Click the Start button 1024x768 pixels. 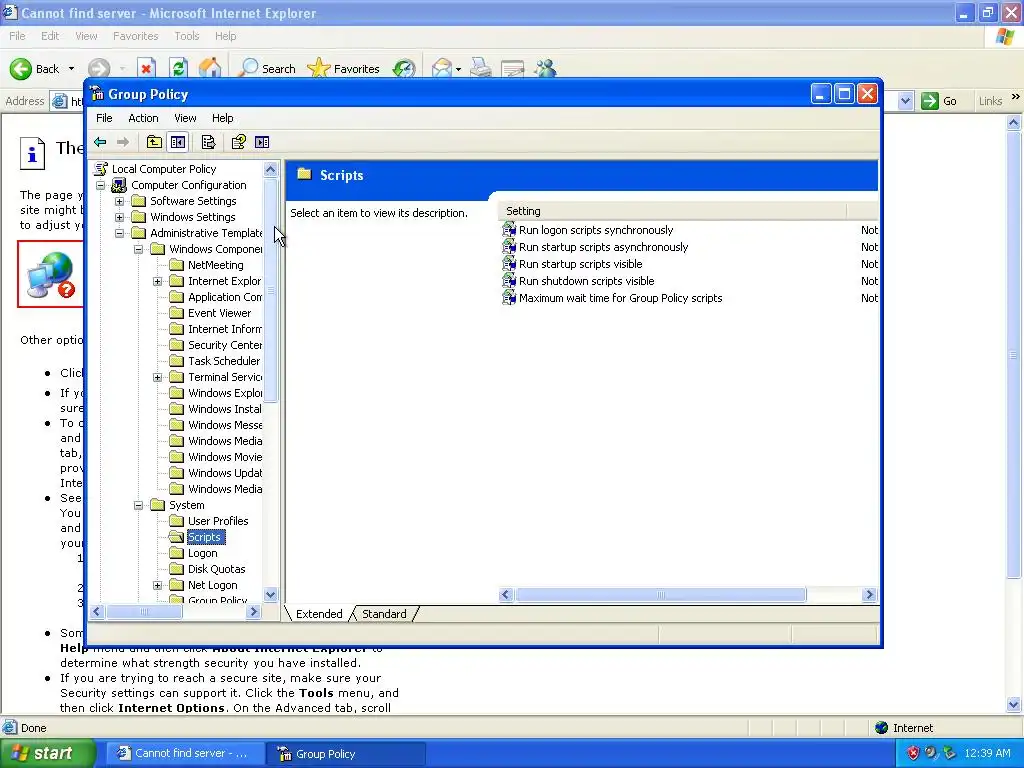[x=47, y=753]
